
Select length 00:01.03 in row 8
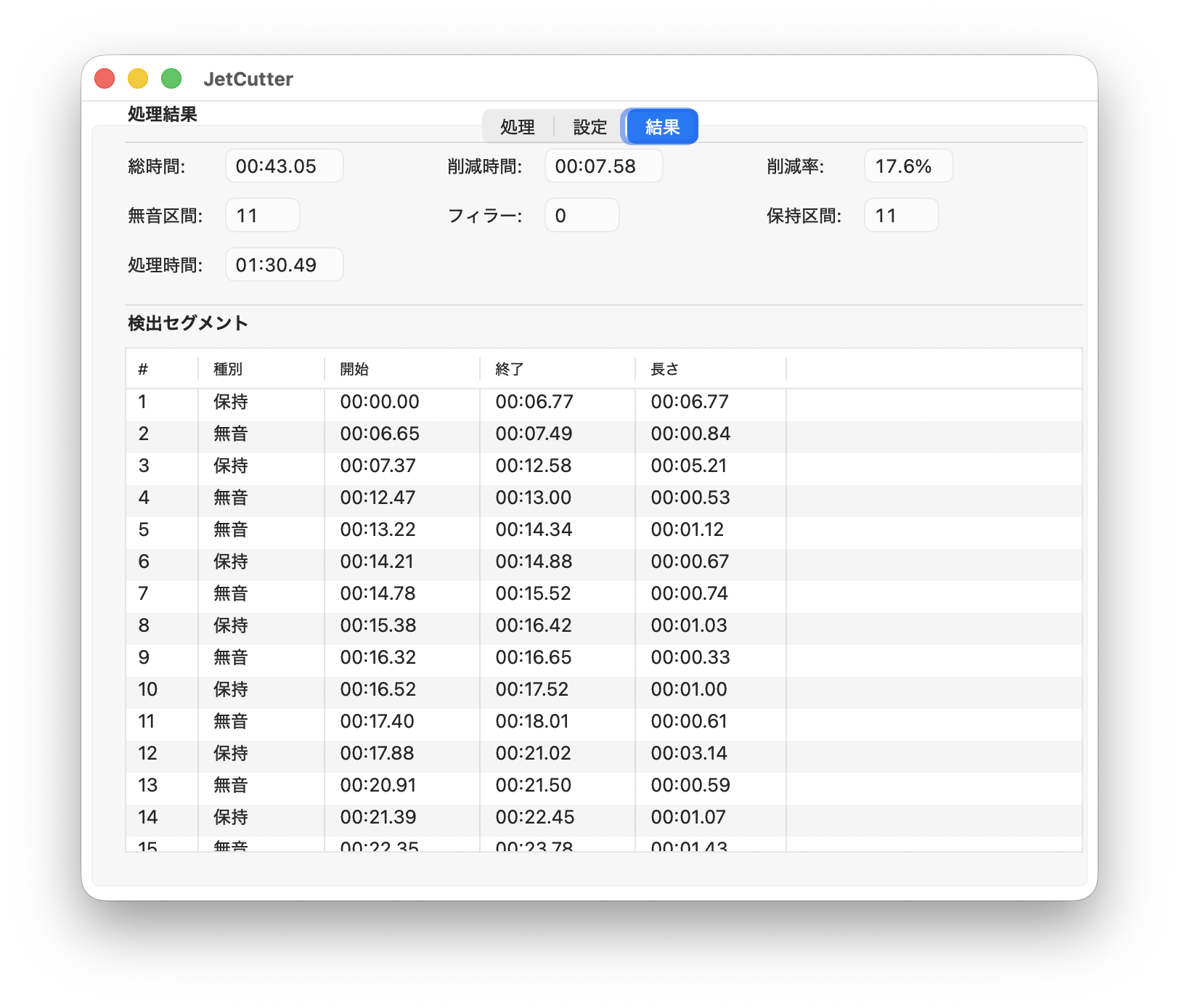tap(689, 625)
